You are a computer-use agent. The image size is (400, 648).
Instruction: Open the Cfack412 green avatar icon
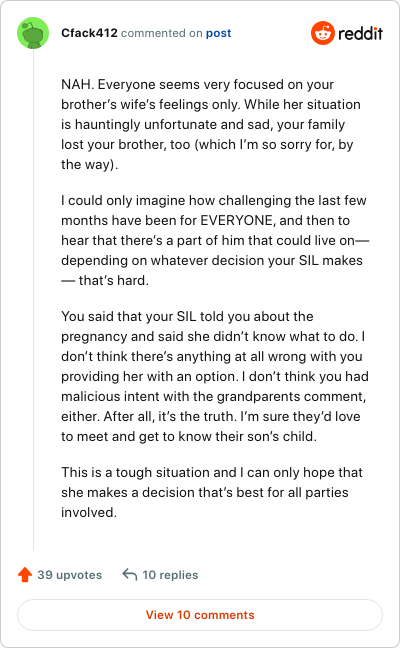tap(33, 33)
